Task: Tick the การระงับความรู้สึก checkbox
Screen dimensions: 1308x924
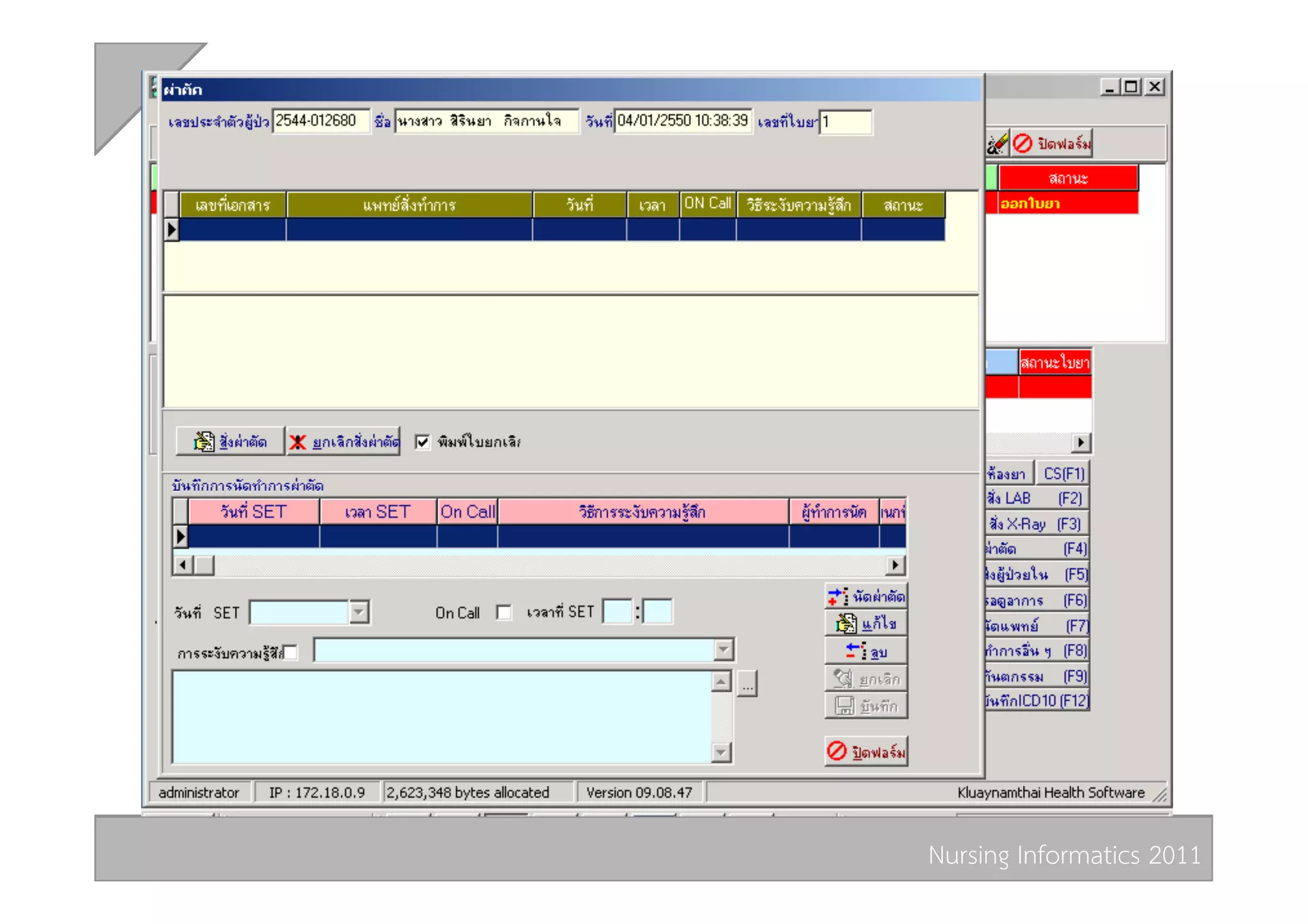Action: 291,653
